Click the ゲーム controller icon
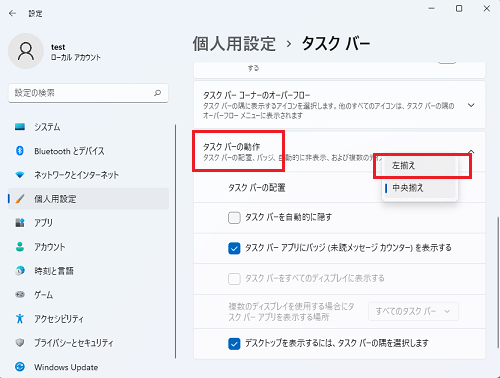Viewport: 500px width, 378px height. [20, 295]
